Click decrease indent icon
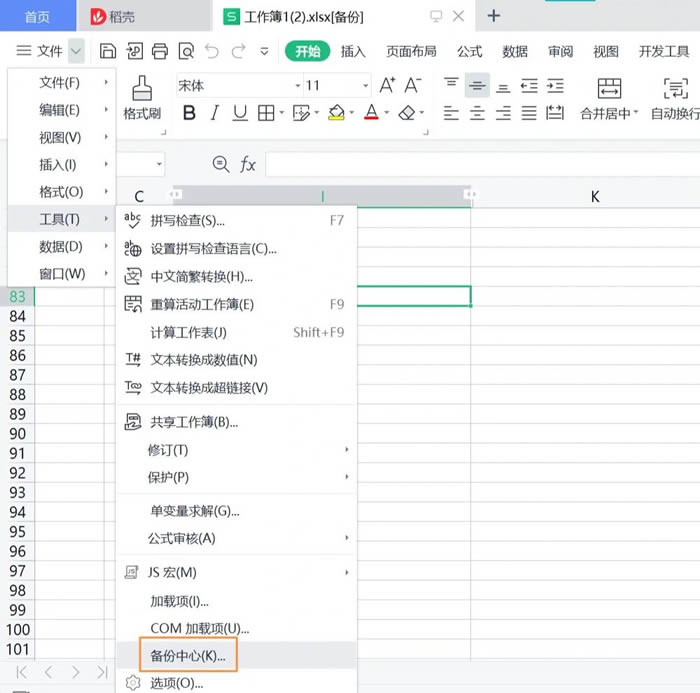 529,86
